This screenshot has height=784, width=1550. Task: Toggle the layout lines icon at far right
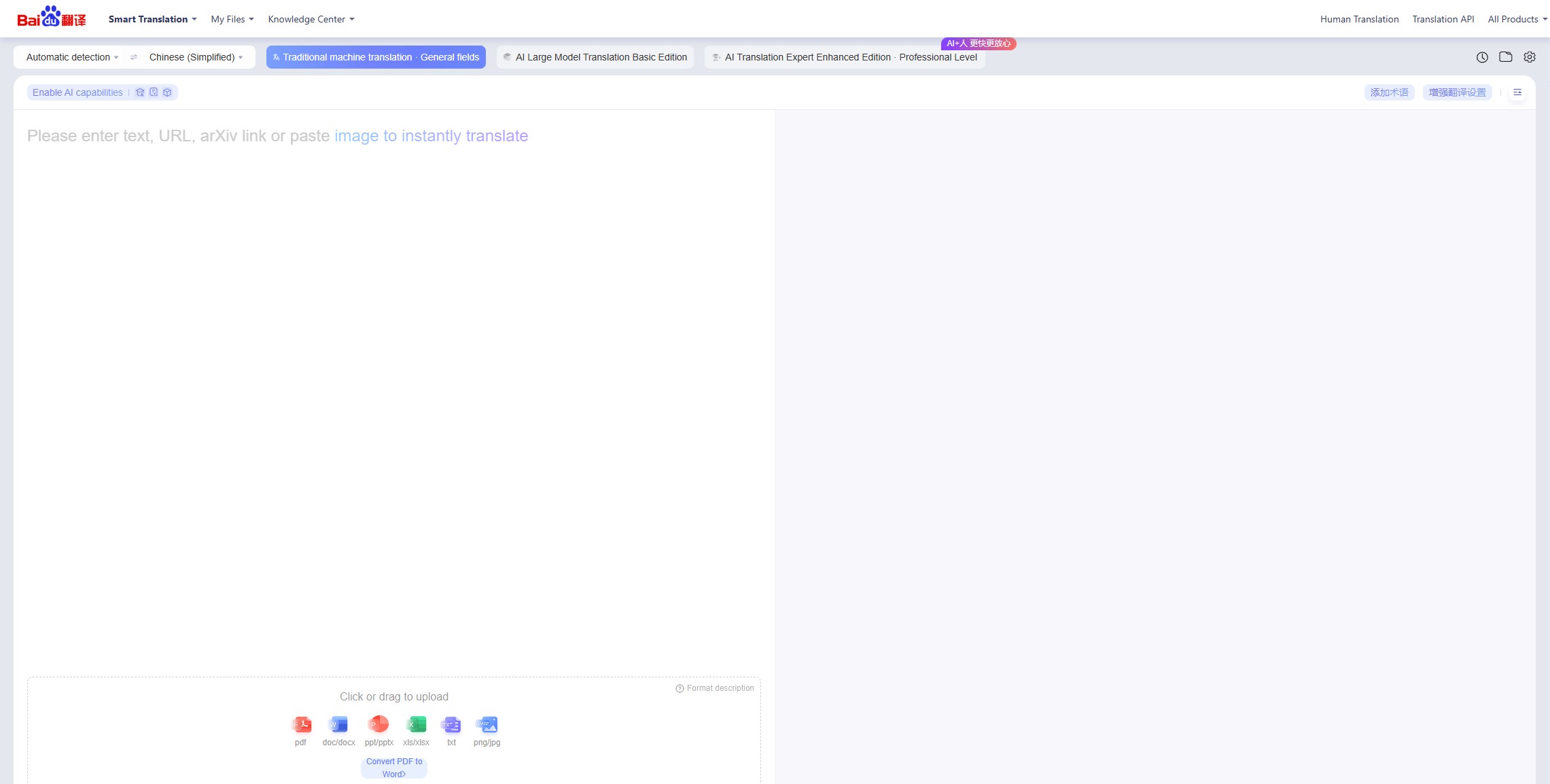(1517, 92)
